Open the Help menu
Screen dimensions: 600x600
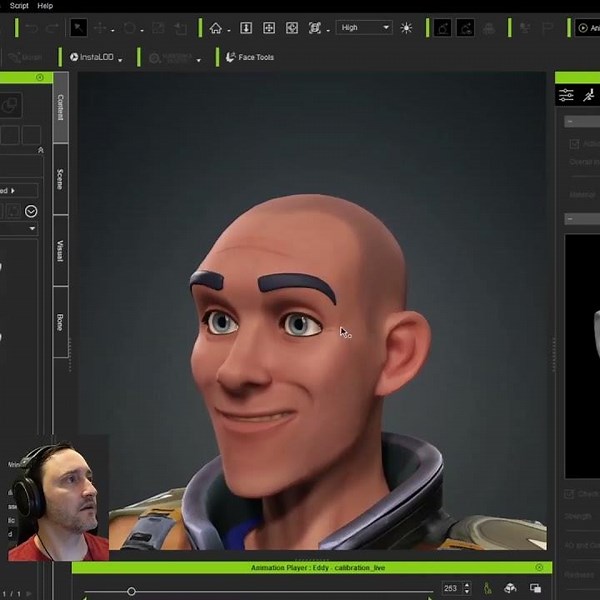tap(45, 6)
